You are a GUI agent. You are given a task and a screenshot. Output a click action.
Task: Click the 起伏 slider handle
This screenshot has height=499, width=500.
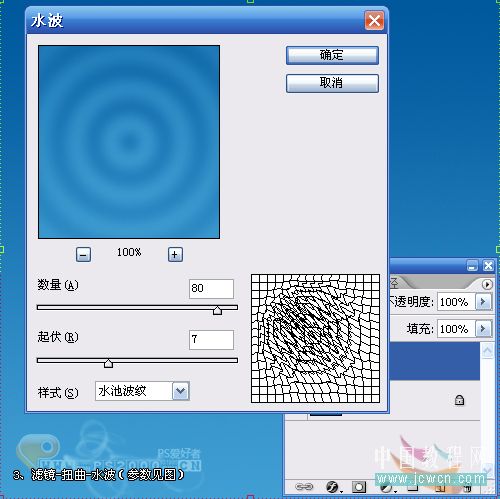tap(108, 363)
